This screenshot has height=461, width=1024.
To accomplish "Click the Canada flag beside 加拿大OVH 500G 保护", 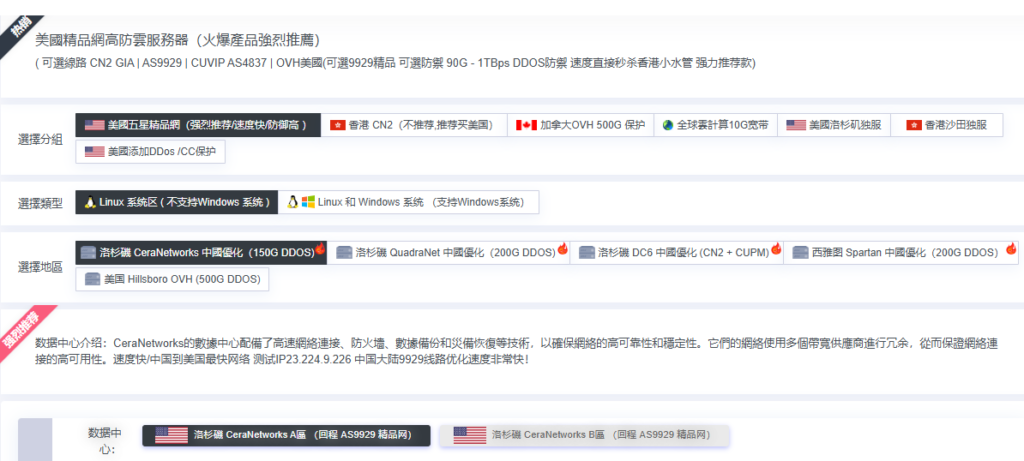I will coord(526,125).
